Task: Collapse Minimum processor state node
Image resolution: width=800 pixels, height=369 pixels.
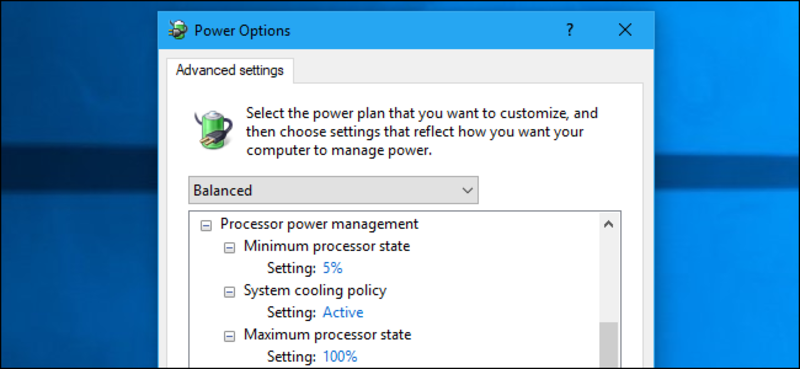Action: tap(230, 248)
